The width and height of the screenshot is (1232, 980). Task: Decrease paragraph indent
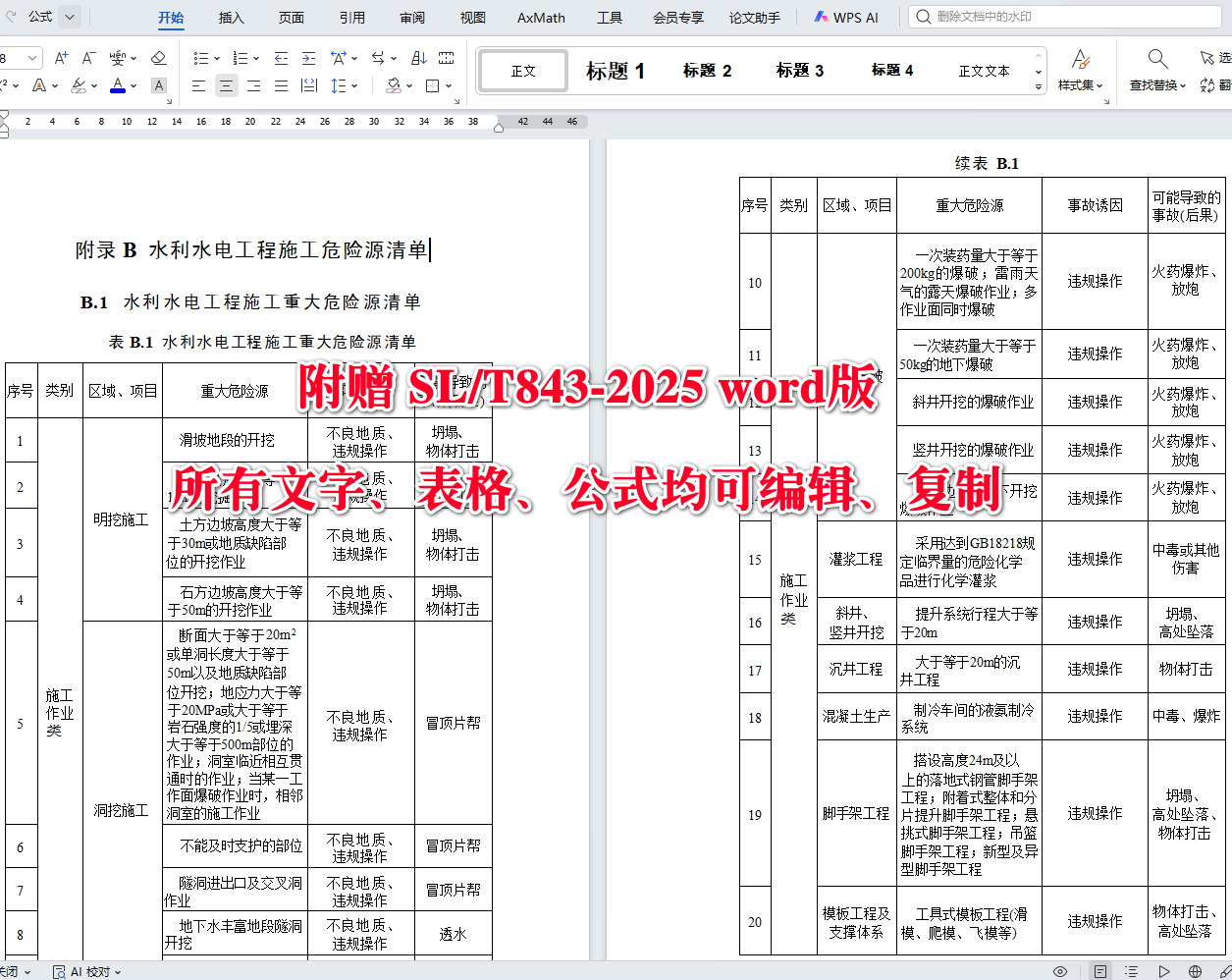click(282, 58)
